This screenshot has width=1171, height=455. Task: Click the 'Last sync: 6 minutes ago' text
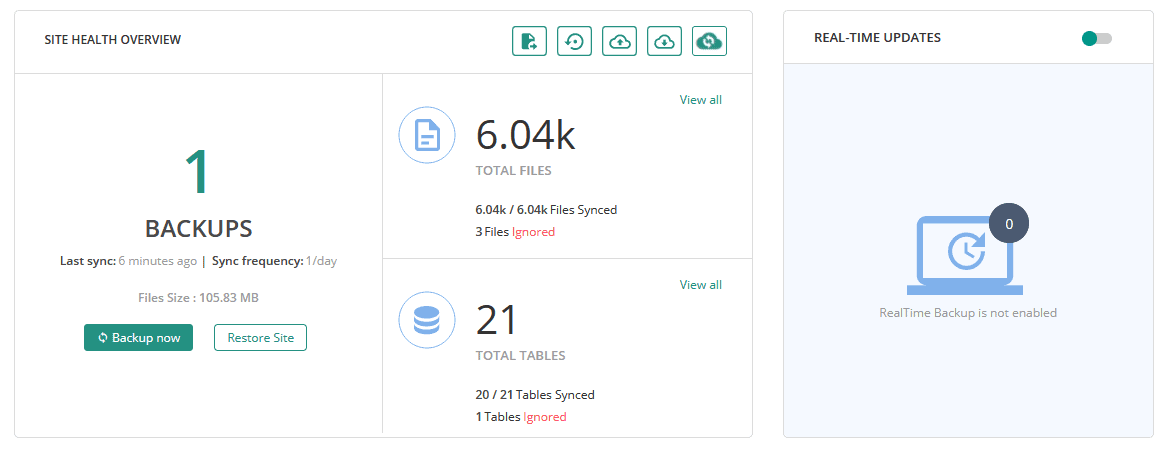[128, 261]
